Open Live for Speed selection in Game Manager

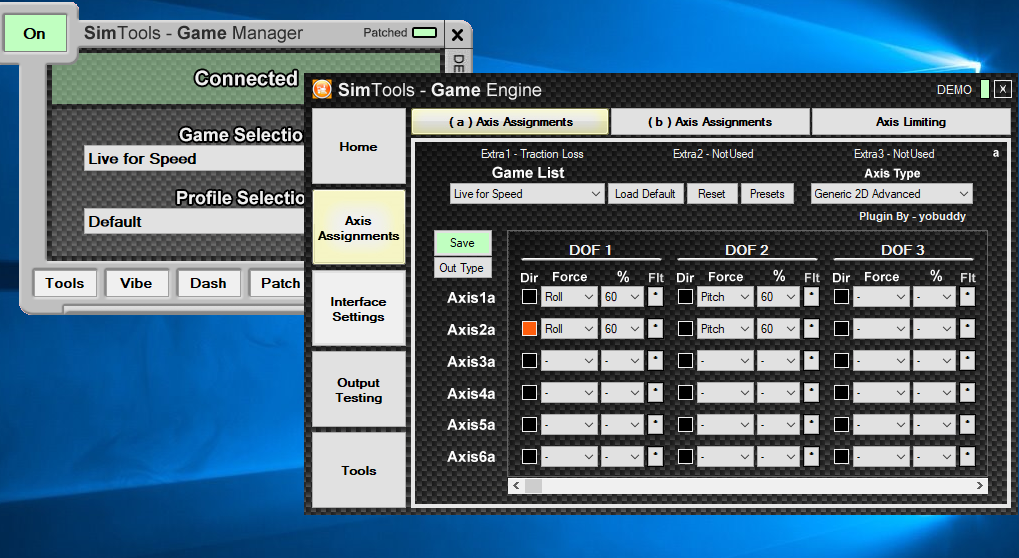(x=194, y=159)
